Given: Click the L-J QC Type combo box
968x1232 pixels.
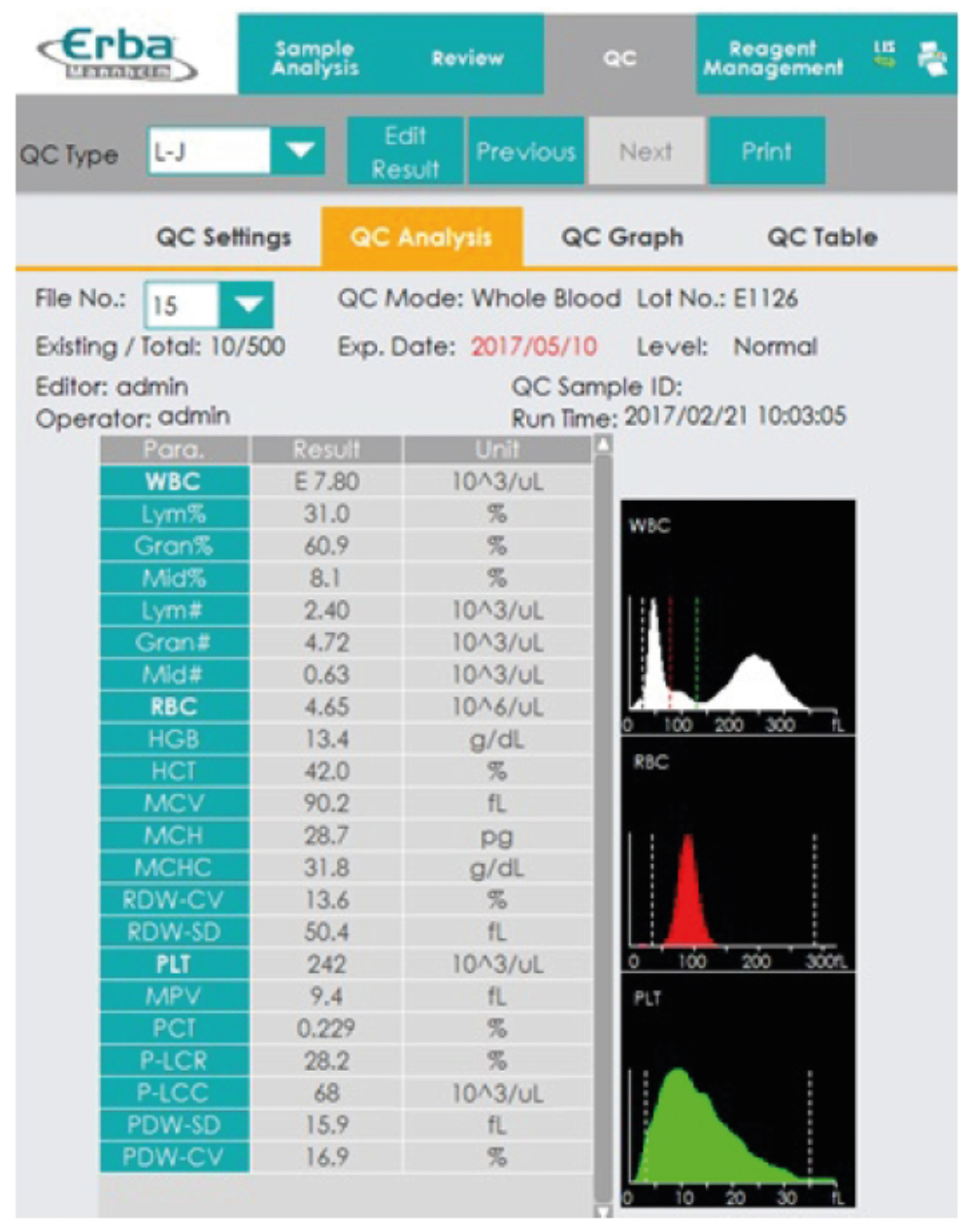Looking at the screenshot, I should (x=210, y=151).
